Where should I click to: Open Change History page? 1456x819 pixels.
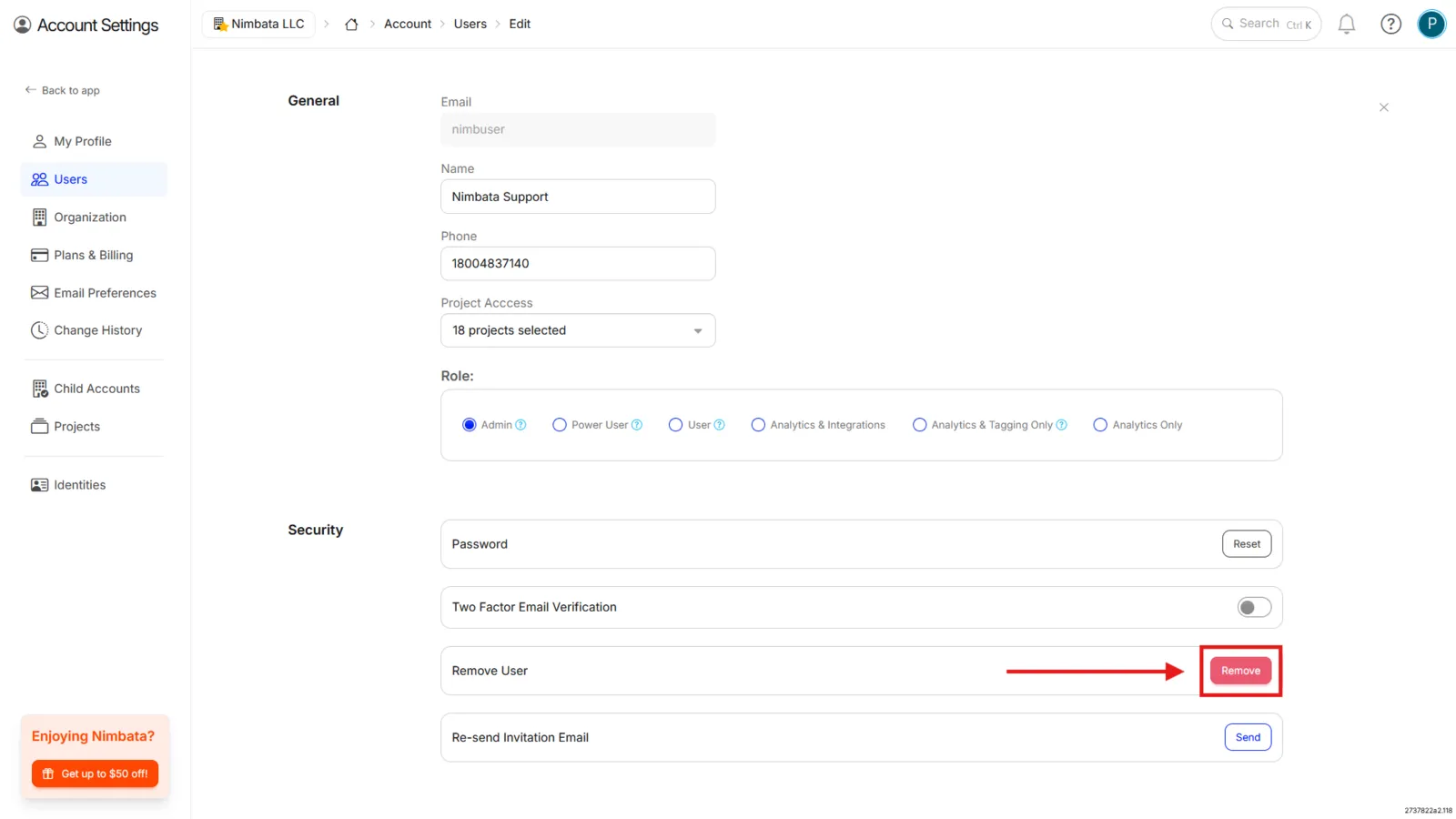pos(94,330)
